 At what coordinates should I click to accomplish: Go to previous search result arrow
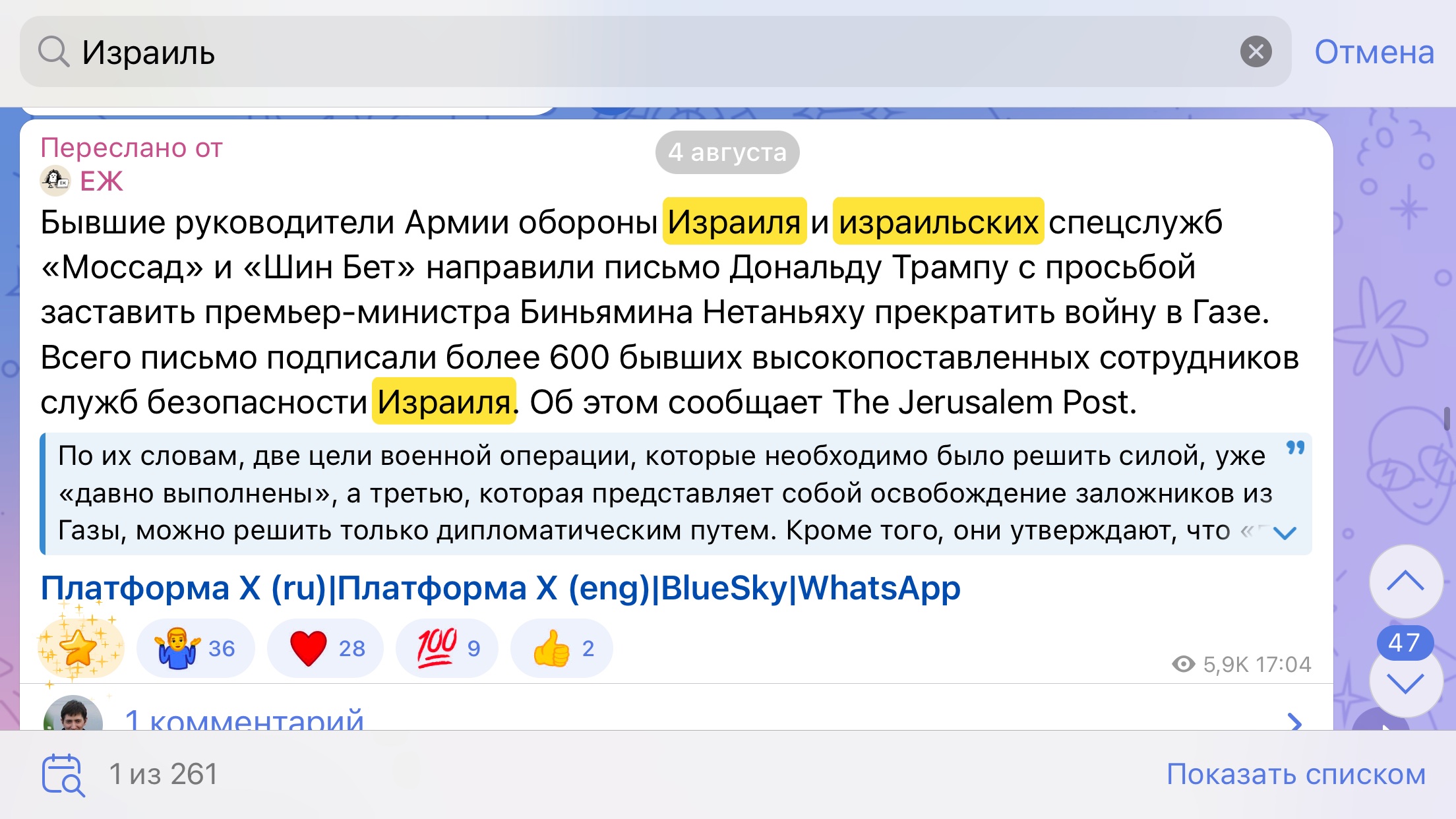point(1405,582)
